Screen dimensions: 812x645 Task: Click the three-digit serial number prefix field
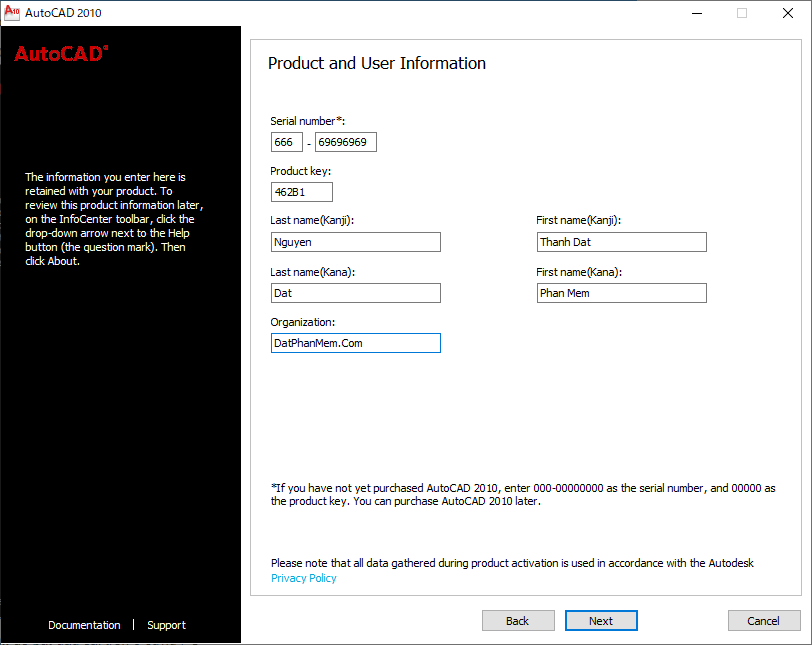[x=286, y=142]
